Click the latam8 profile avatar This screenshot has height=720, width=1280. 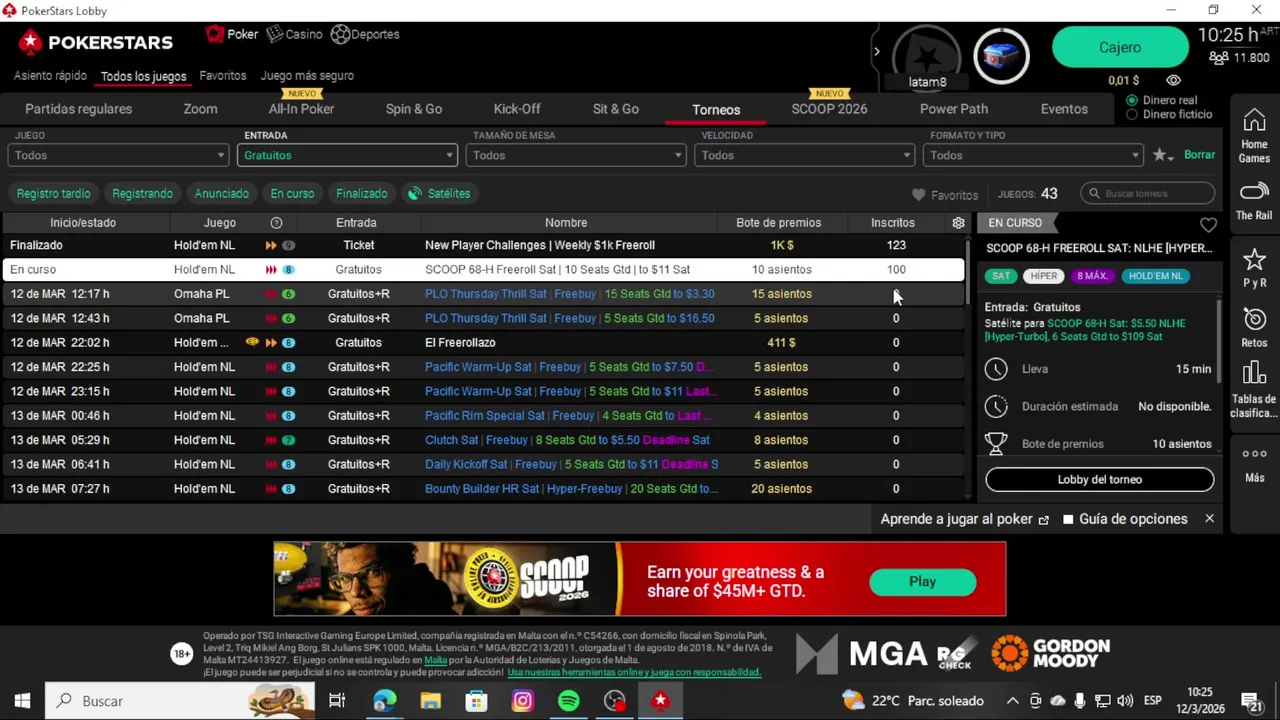(927, 57)
